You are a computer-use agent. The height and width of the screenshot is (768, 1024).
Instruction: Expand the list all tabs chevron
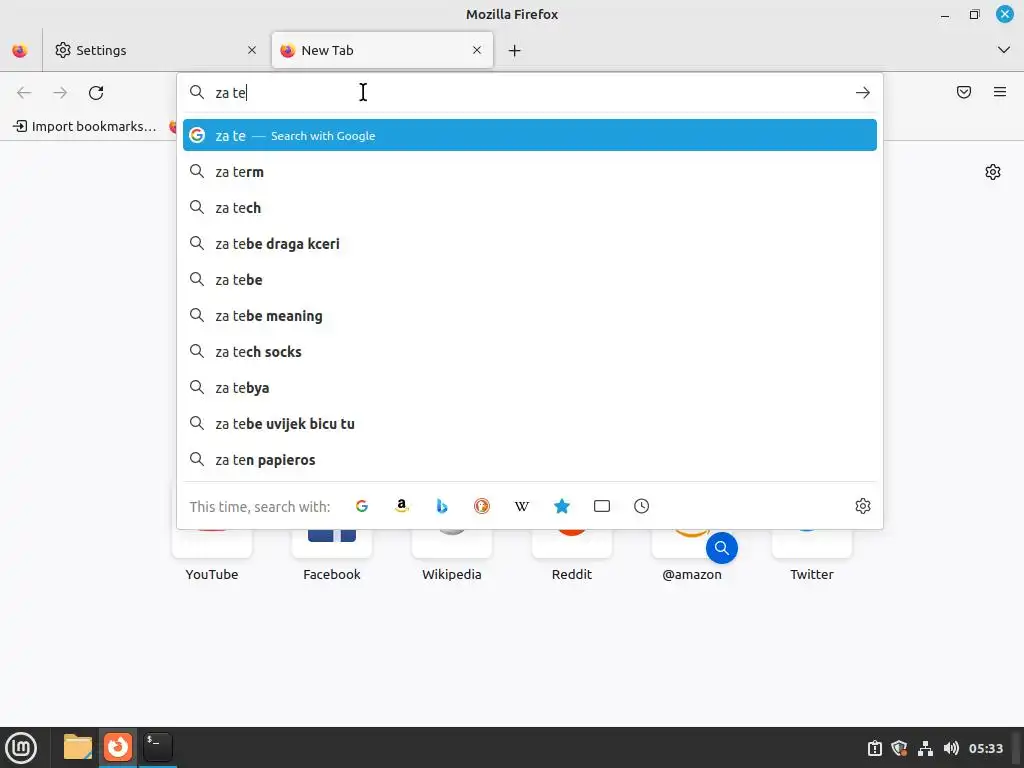coord(1004,50)
